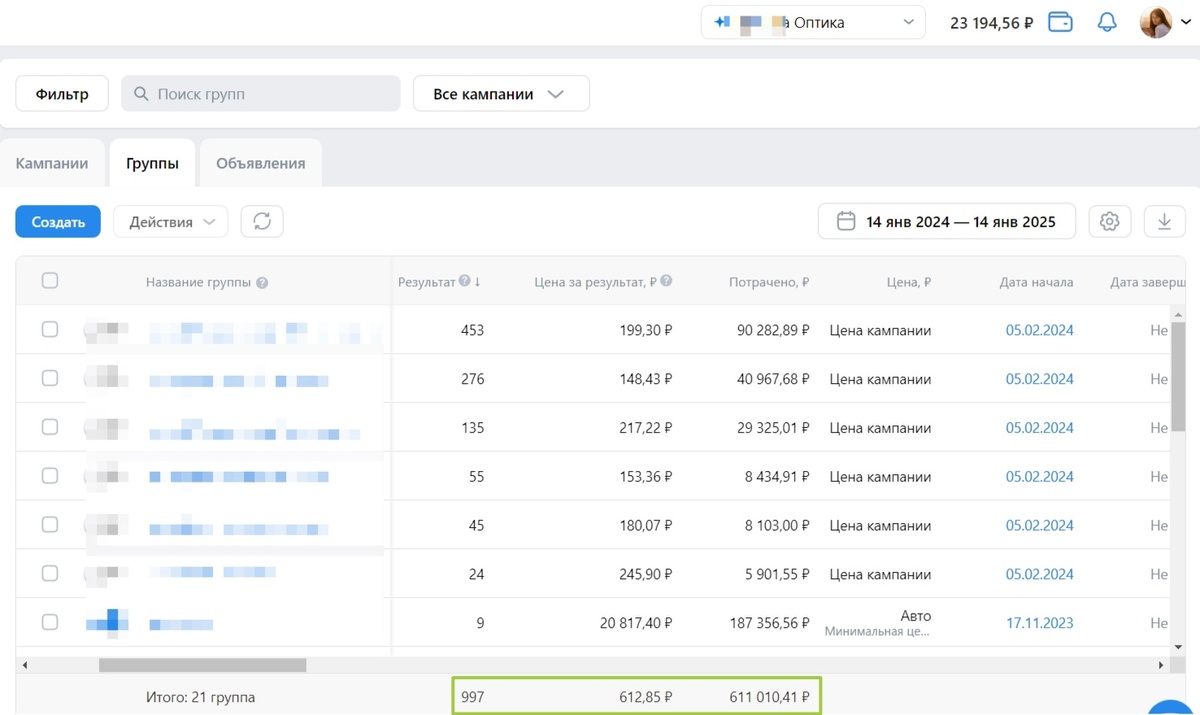This screenshot has width=1200, height=715.
Task: Switch to the Объявления tab
Action: tap(261, 163)
